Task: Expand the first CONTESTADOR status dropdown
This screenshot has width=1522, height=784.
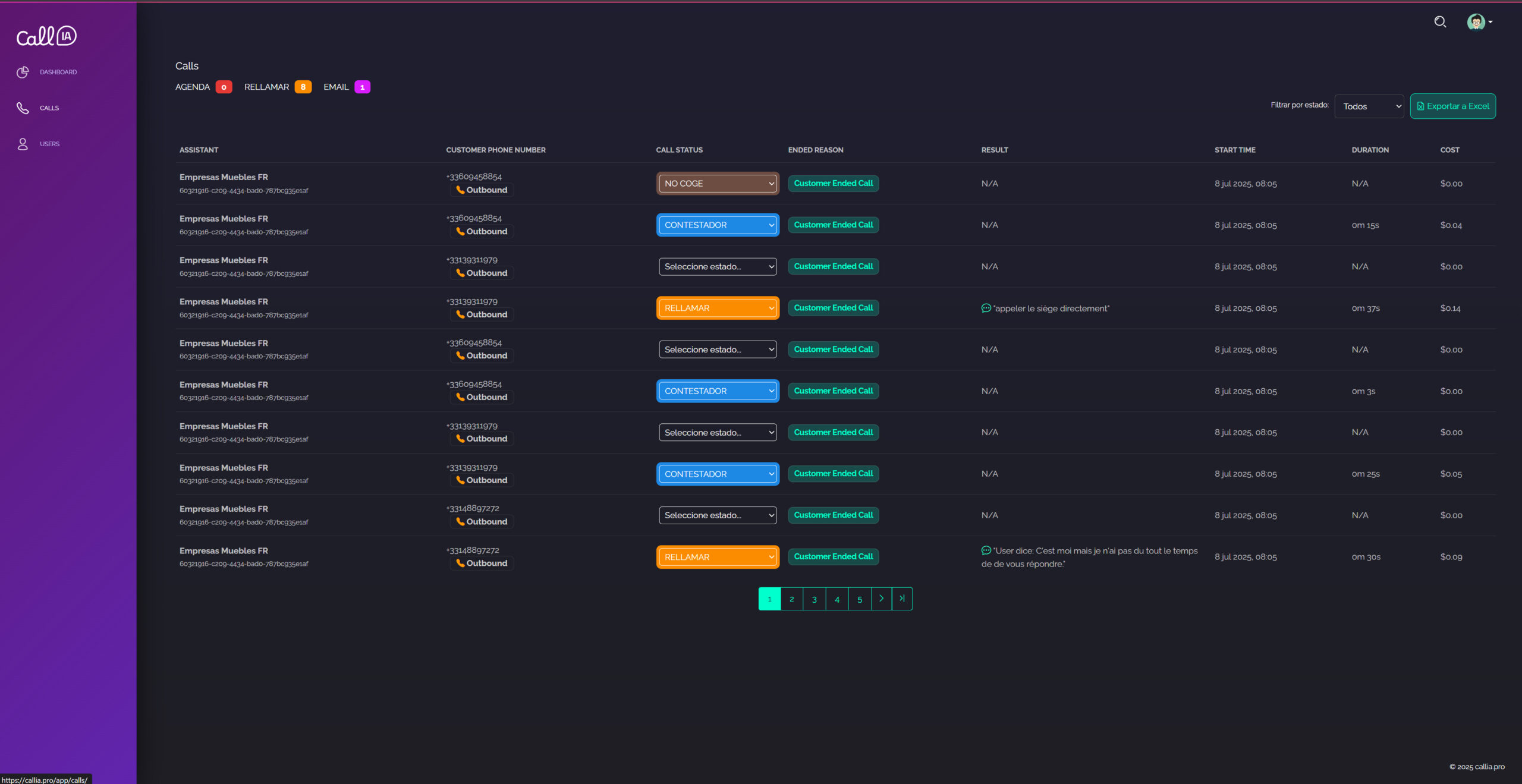Action: (x=718, y=225)
